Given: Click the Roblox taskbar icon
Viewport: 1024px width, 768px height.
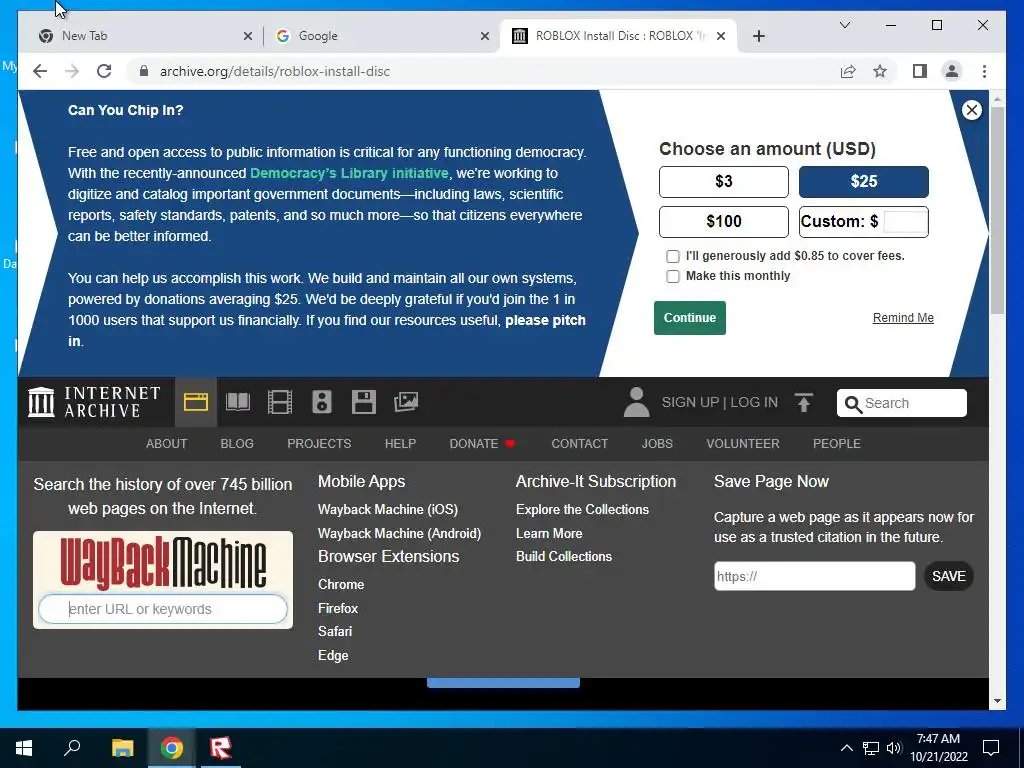Looking at the screenshot, I should click(x=221, y=748).
